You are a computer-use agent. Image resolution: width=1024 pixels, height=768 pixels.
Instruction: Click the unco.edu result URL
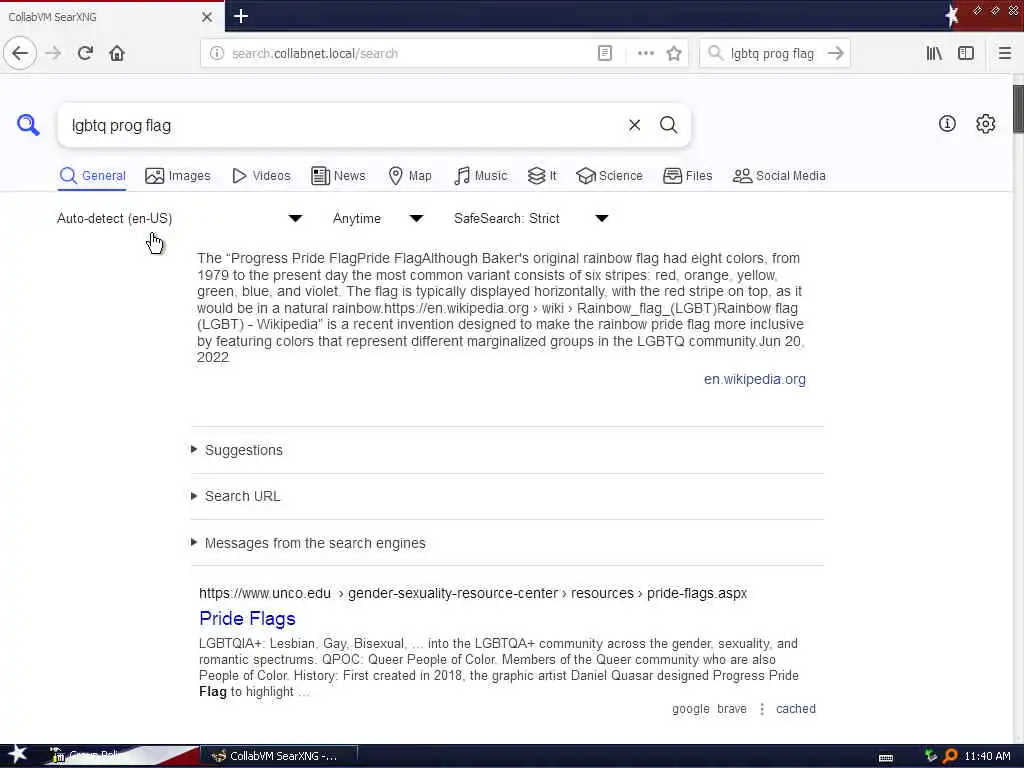(473, 593)
